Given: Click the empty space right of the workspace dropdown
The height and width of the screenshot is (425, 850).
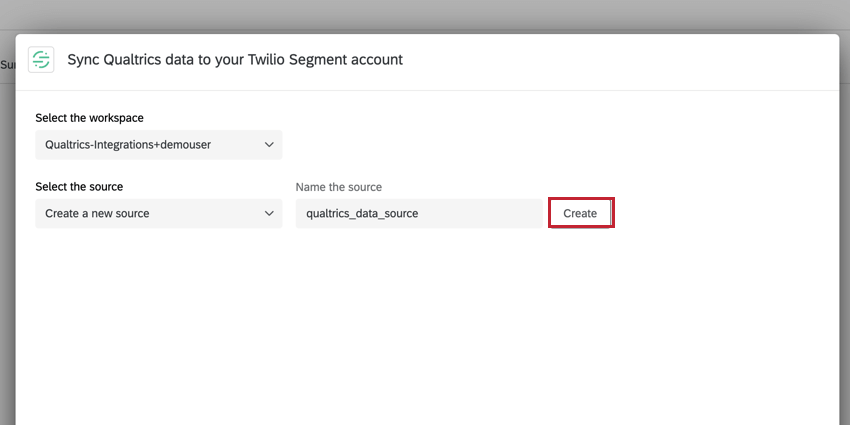Looking at the screenshot, I should click(550, 145).
